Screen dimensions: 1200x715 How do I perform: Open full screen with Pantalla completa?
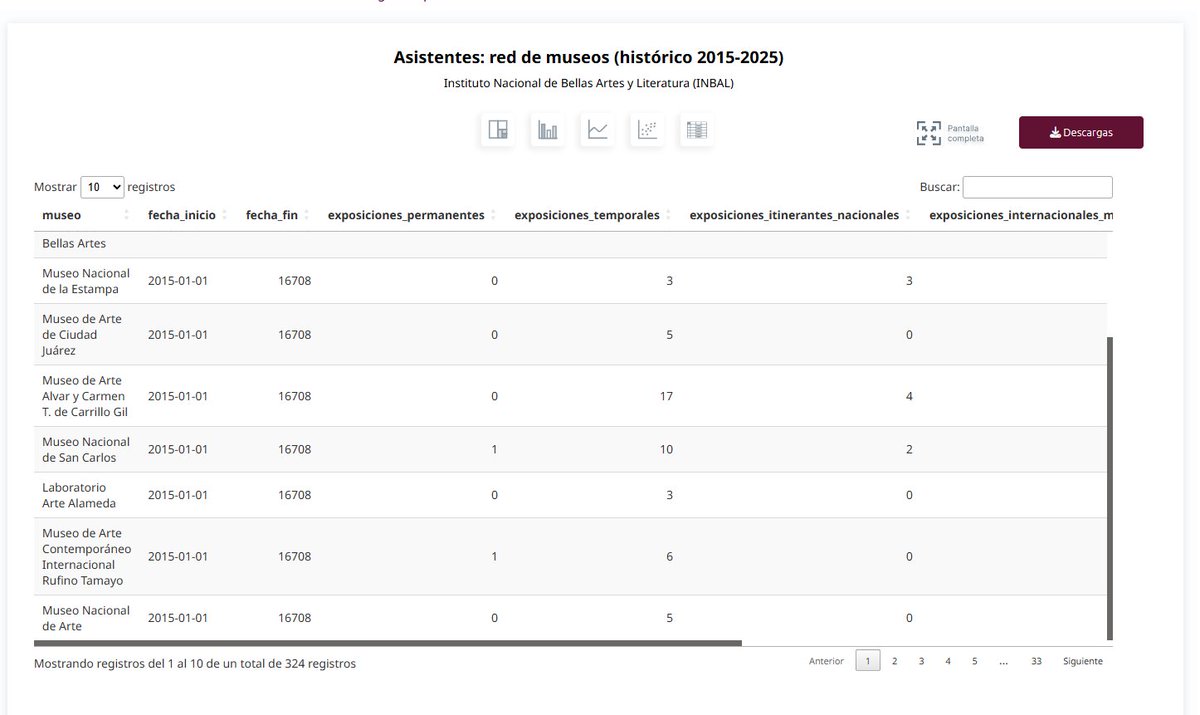coord(950,133)
